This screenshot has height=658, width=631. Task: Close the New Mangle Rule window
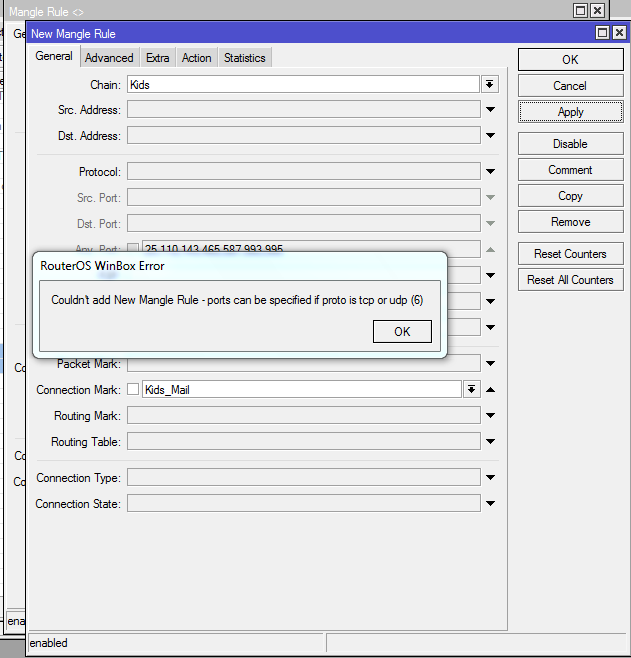[619, 32]
